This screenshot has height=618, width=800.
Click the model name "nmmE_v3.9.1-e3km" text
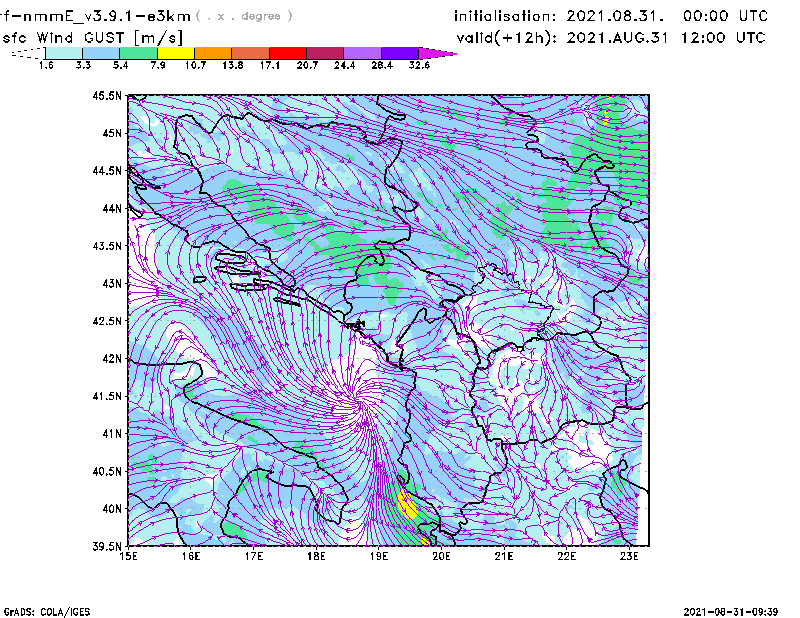(x=107, y=16)
